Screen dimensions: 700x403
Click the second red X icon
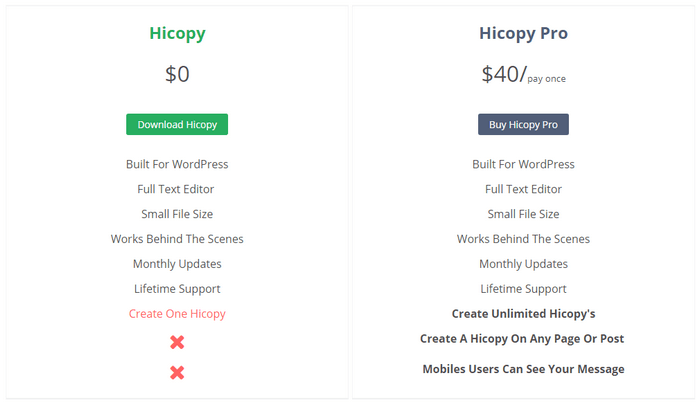tap(177, 373)
